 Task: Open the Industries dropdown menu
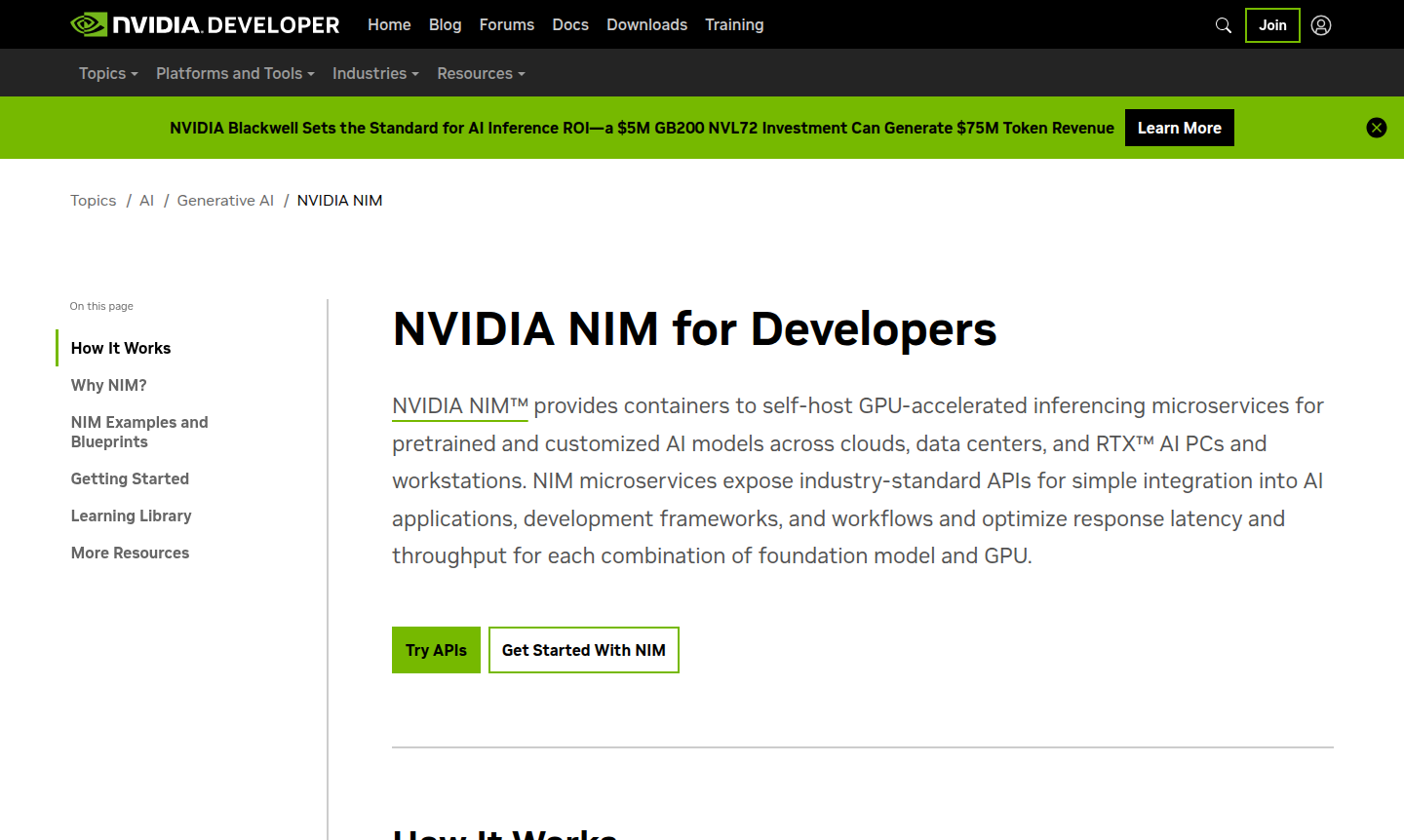[375, 73]
